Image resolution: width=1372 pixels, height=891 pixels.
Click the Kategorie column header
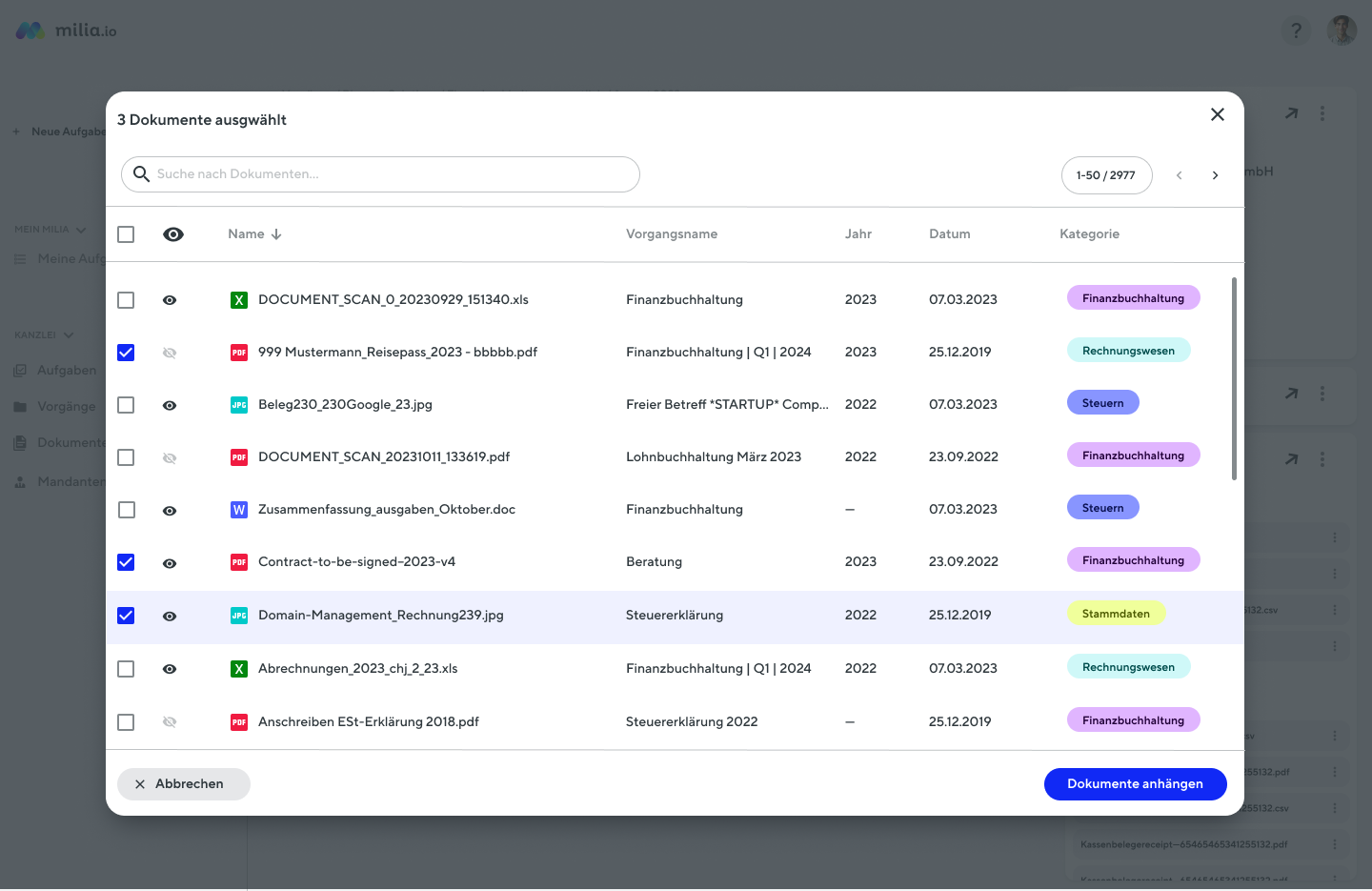pyautogui.click(x=1089, y=234)
